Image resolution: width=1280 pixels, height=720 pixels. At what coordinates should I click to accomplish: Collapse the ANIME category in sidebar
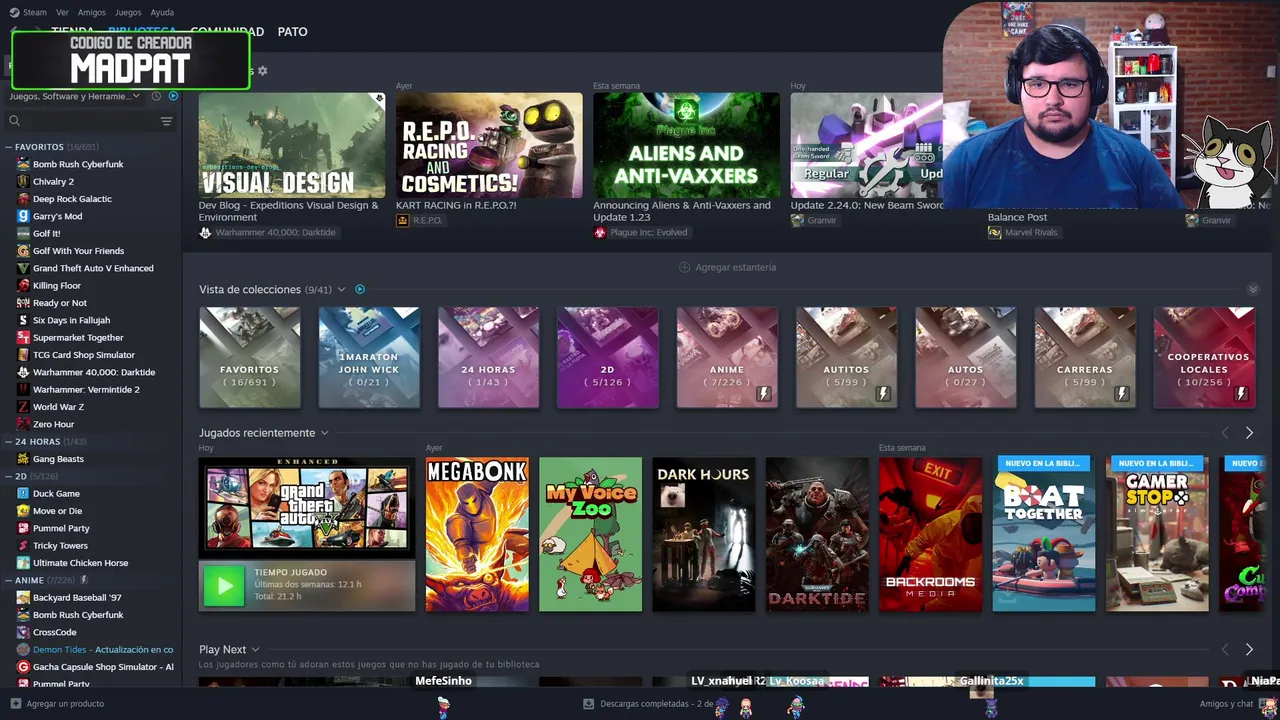8,580
